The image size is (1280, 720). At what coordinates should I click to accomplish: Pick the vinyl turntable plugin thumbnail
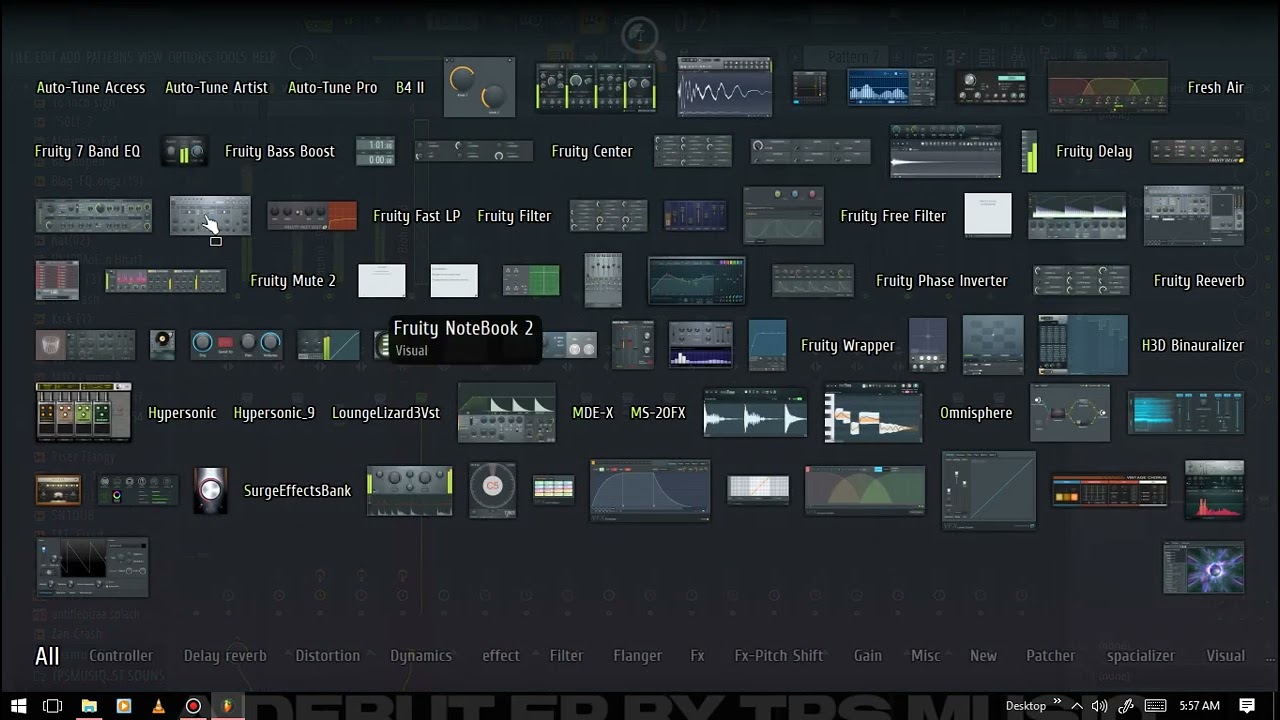tap(162, 345)
